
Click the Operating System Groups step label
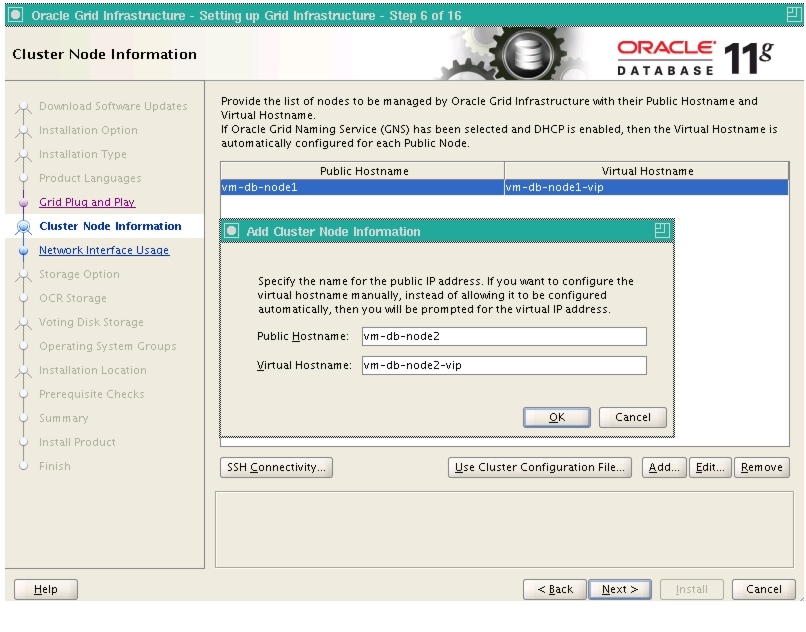point(107,346)
